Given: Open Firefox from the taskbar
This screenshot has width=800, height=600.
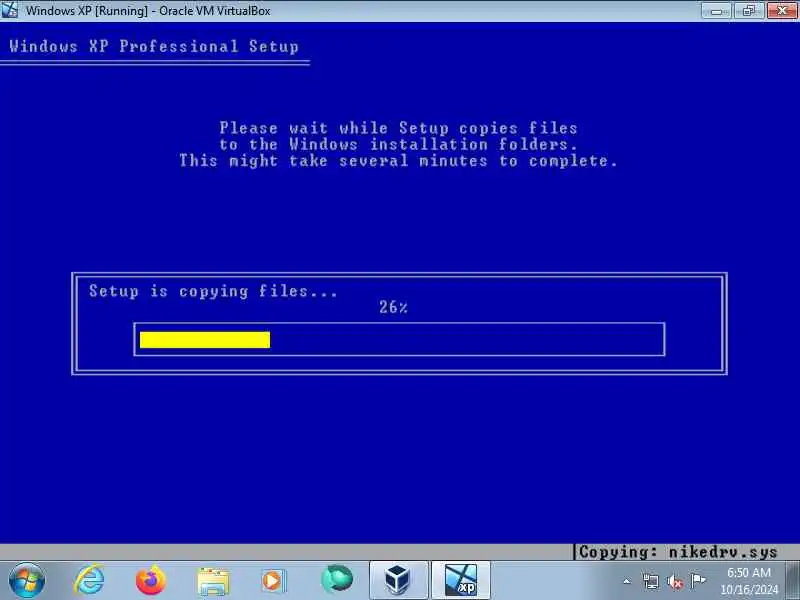Looking at the screenshot, I should click(151, 580).
